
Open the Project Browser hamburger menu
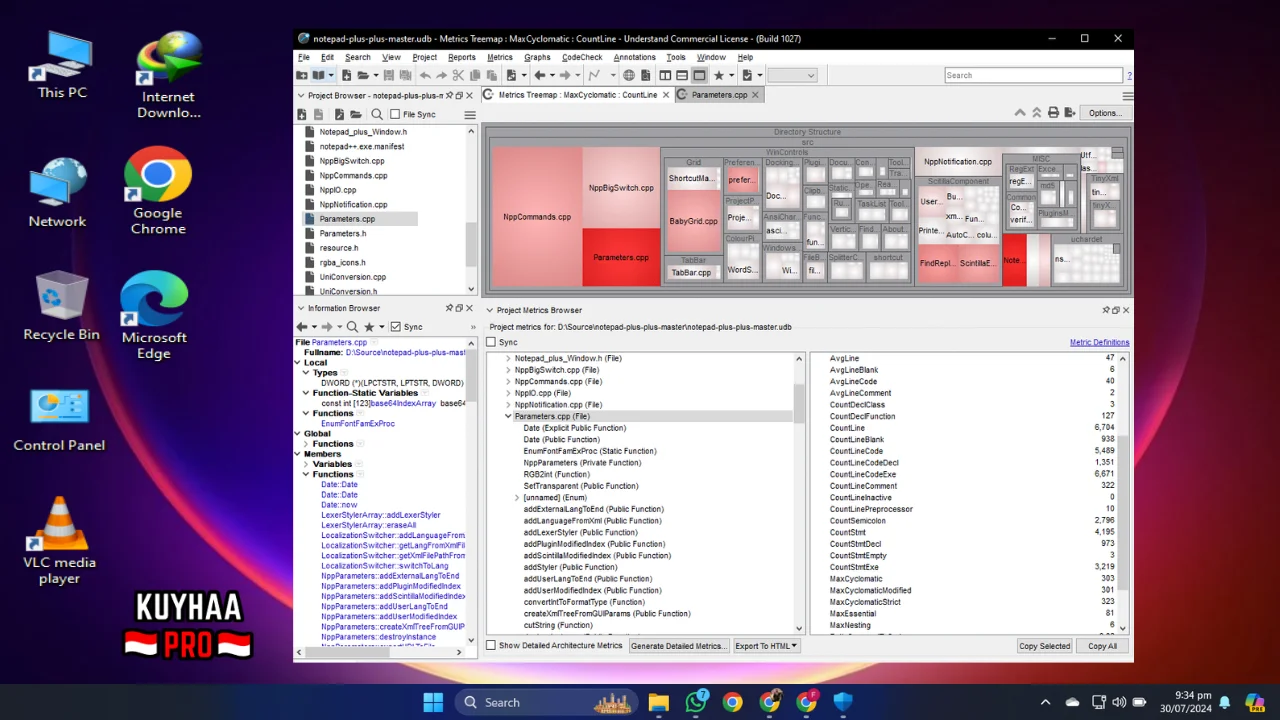point(470,115)
